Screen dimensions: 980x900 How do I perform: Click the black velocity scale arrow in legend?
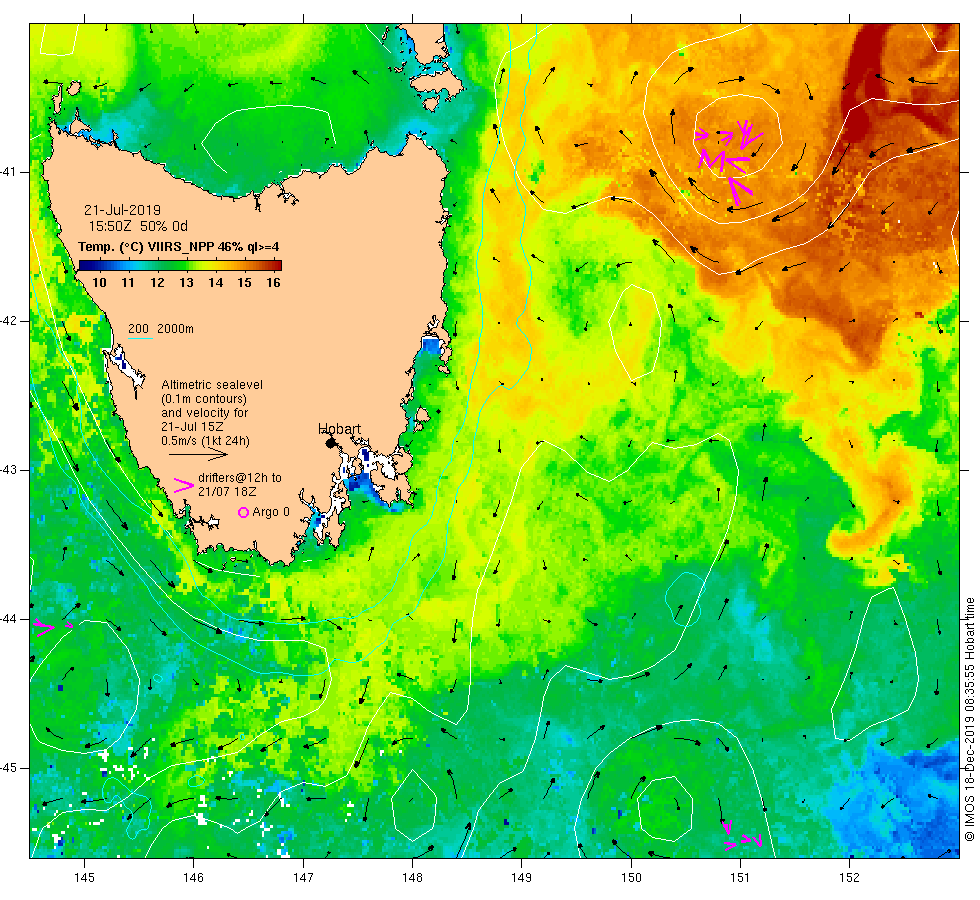click(198, 454)
